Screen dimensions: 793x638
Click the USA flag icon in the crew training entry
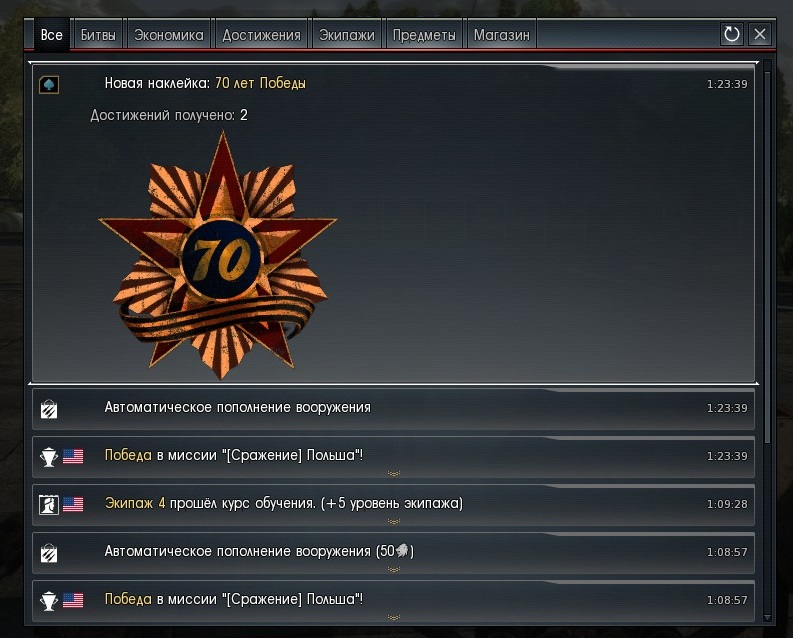click(x=73, y=504)
